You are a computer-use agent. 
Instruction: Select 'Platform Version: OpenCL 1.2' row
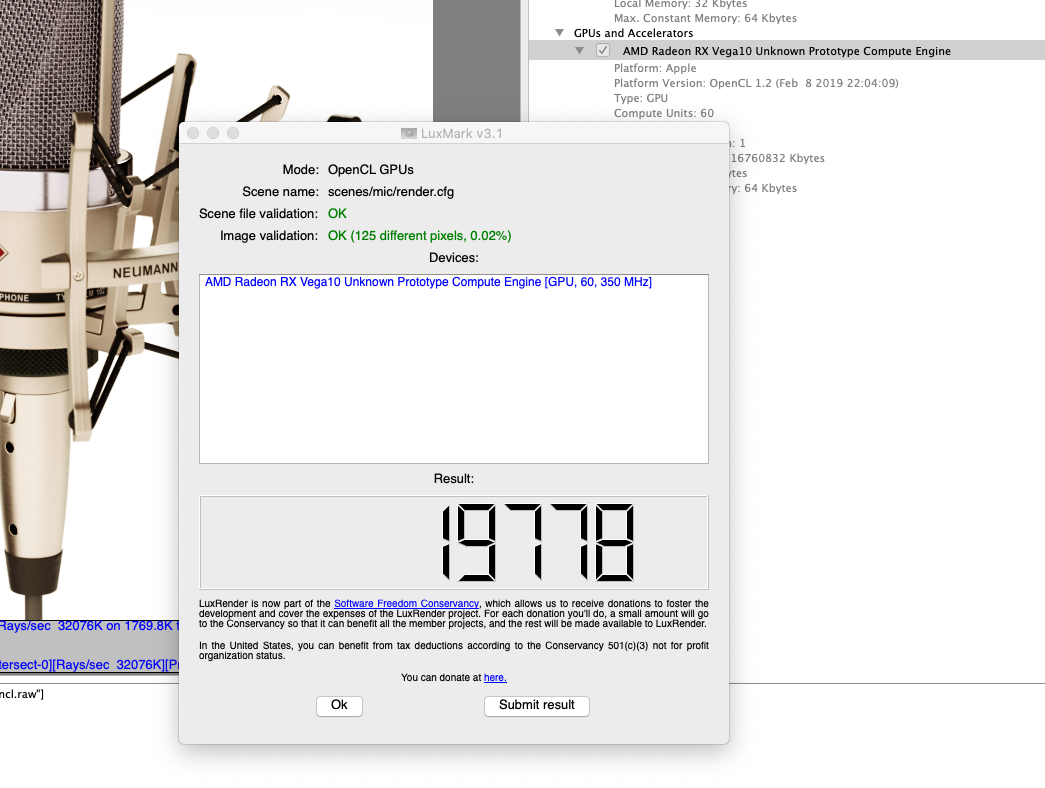click(756, 83)
